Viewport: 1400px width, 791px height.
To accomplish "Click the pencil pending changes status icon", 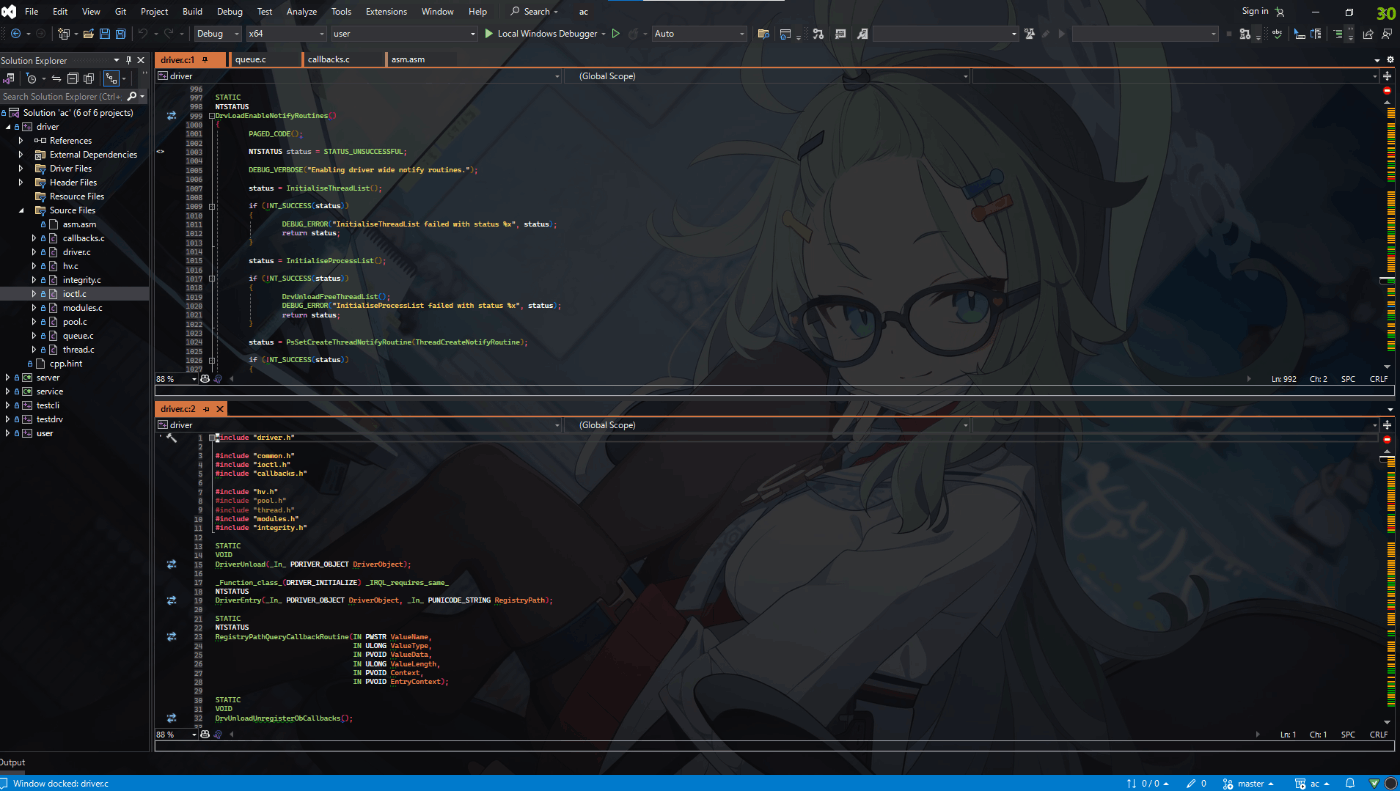I will pyautogui.click(x=1190, y=784).
